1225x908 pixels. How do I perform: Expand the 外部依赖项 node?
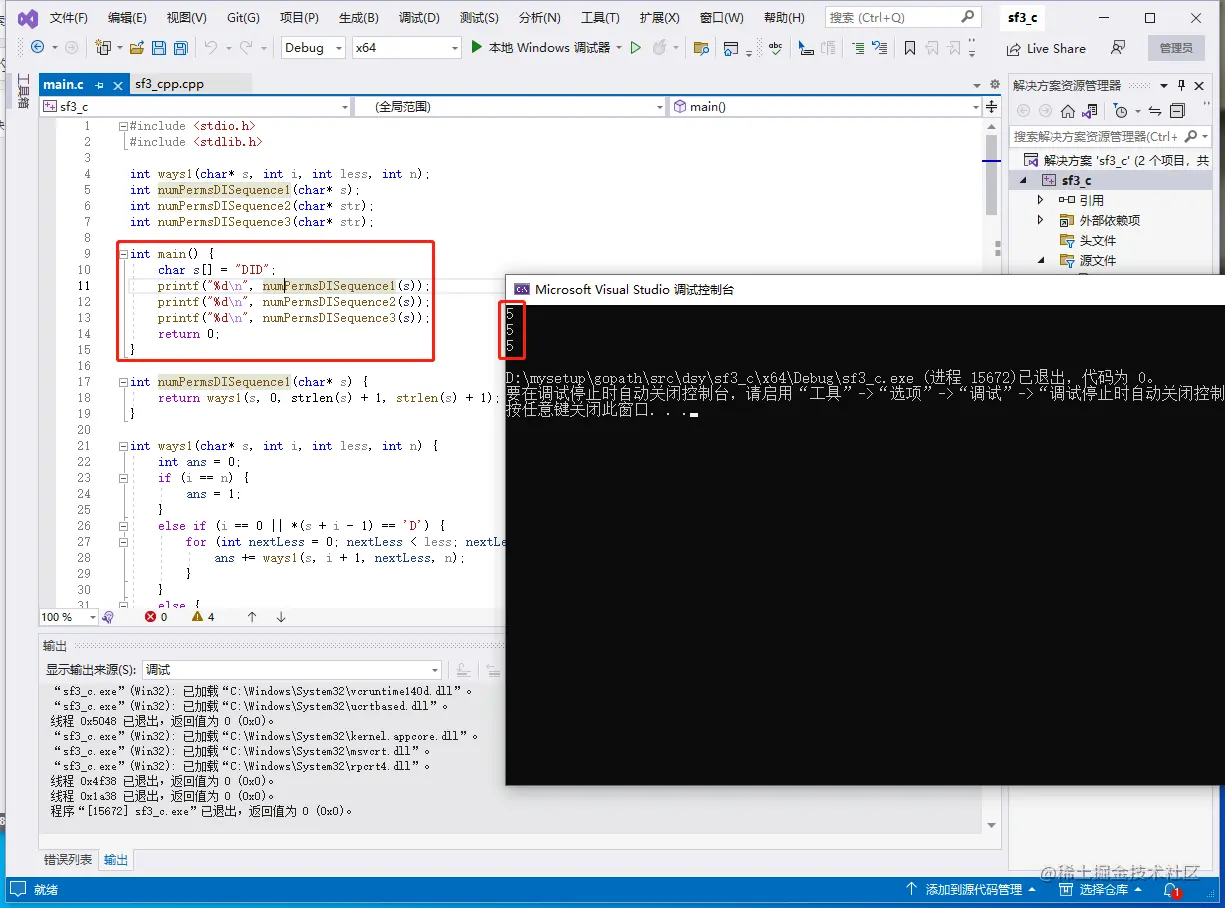point(1041,220)
